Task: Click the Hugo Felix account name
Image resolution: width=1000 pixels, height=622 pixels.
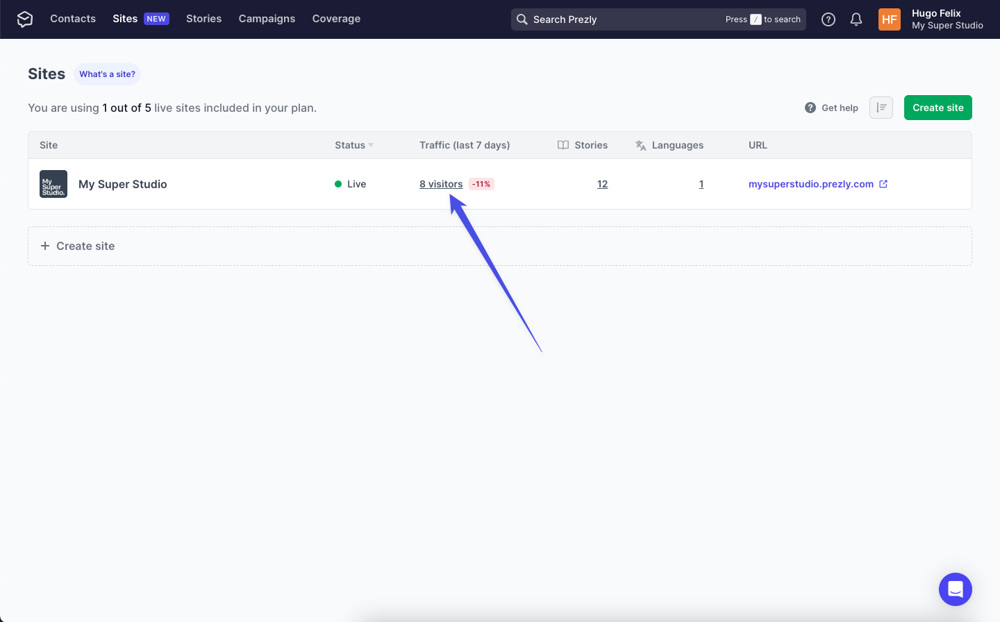Action: 936,13
